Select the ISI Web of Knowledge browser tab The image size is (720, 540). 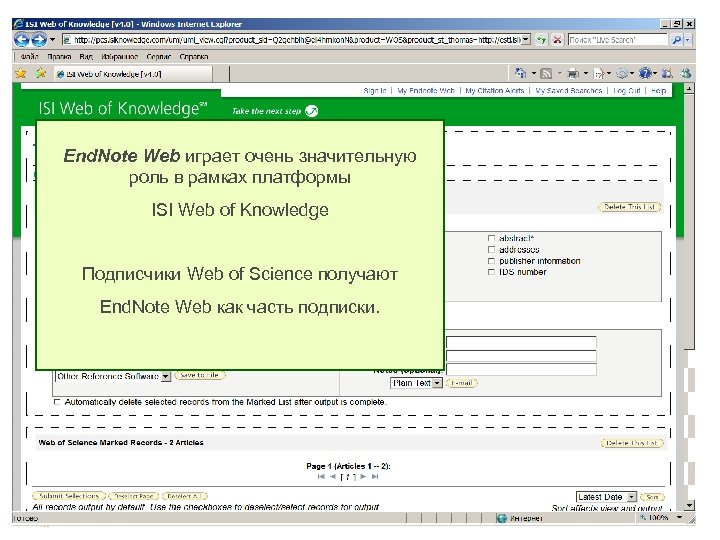click(133, 74)
